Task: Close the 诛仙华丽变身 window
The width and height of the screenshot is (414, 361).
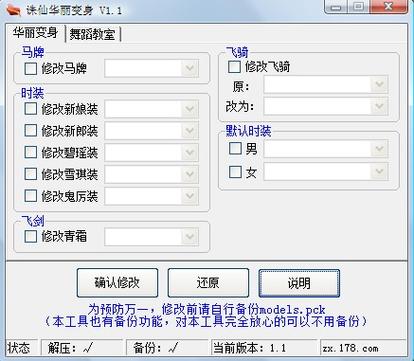Action: [x=388, y=7]
